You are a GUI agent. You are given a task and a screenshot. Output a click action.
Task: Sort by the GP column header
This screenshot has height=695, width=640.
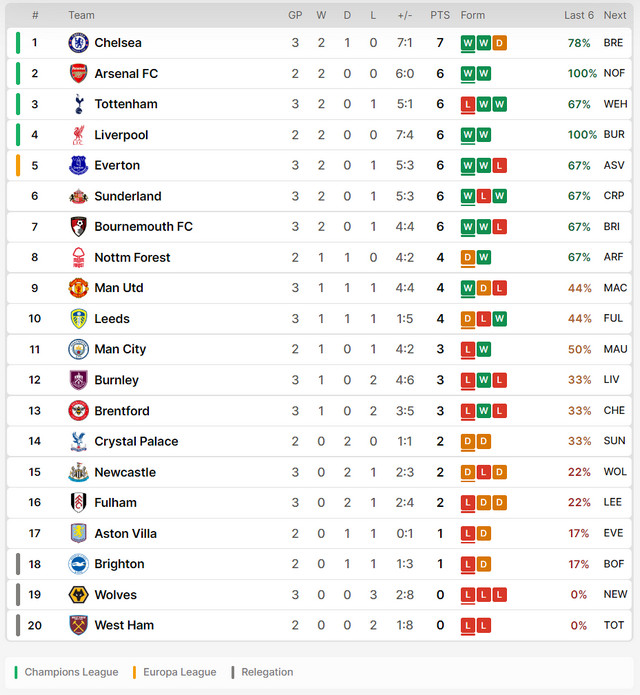coord(295,16)
